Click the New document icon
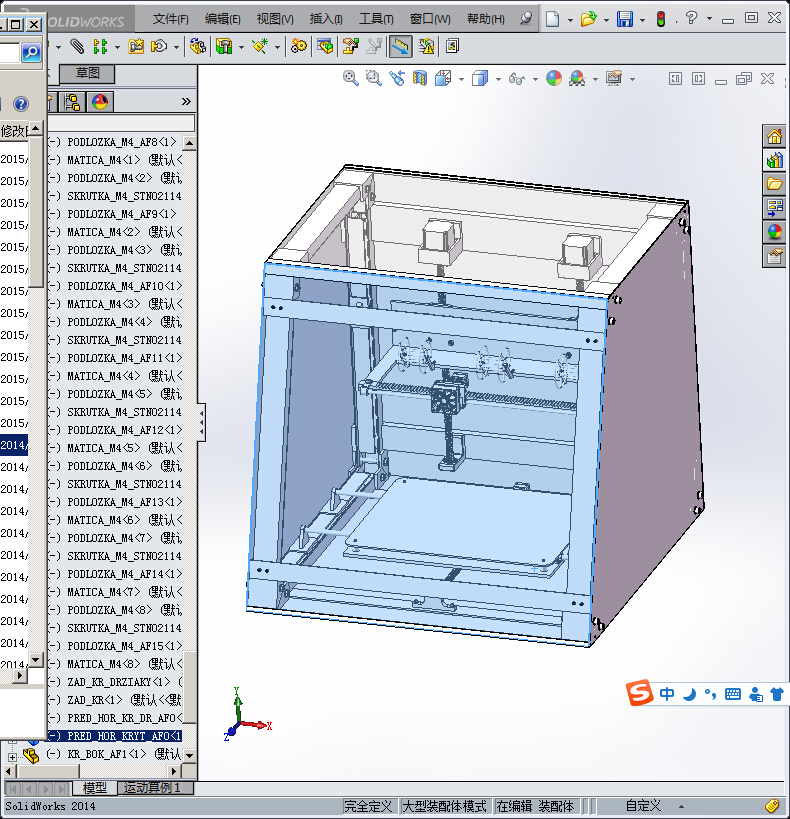This screenshot has height=819, width=790. click(x=552, y=19)
